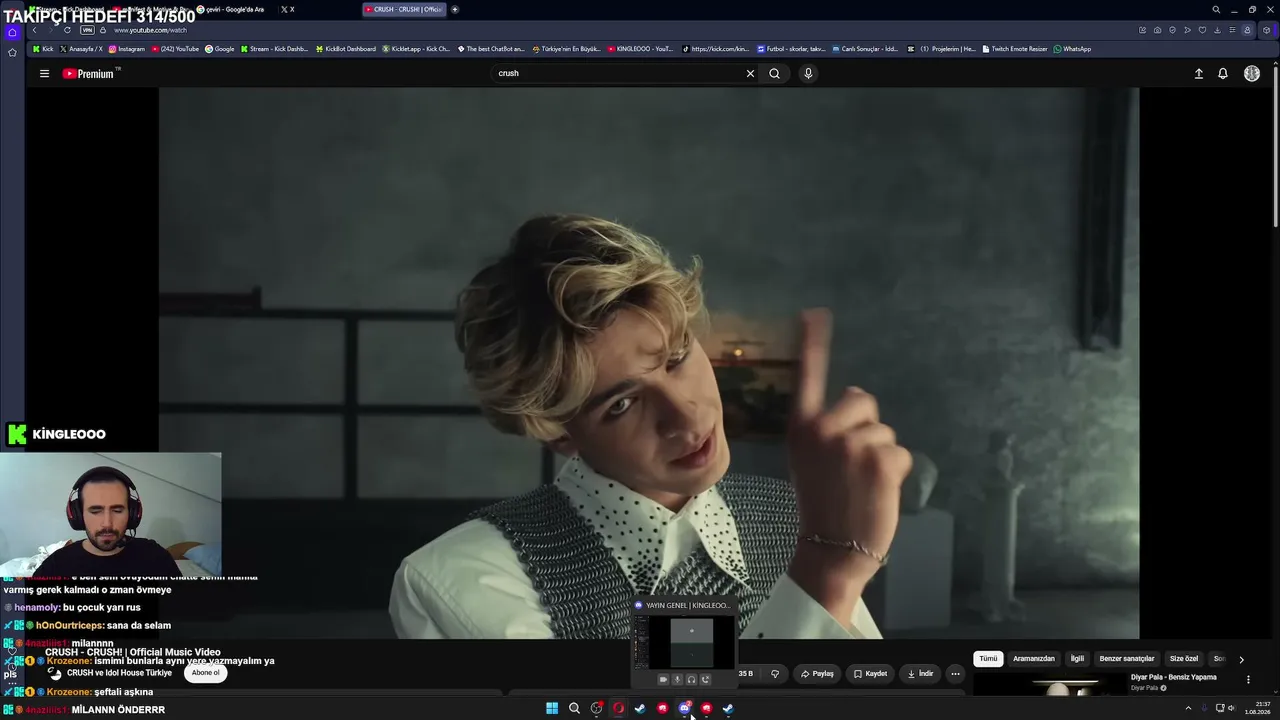Open Opera sidebar home icon
The width and height of the screenshot is (1280, 720).
coord(12,32)
